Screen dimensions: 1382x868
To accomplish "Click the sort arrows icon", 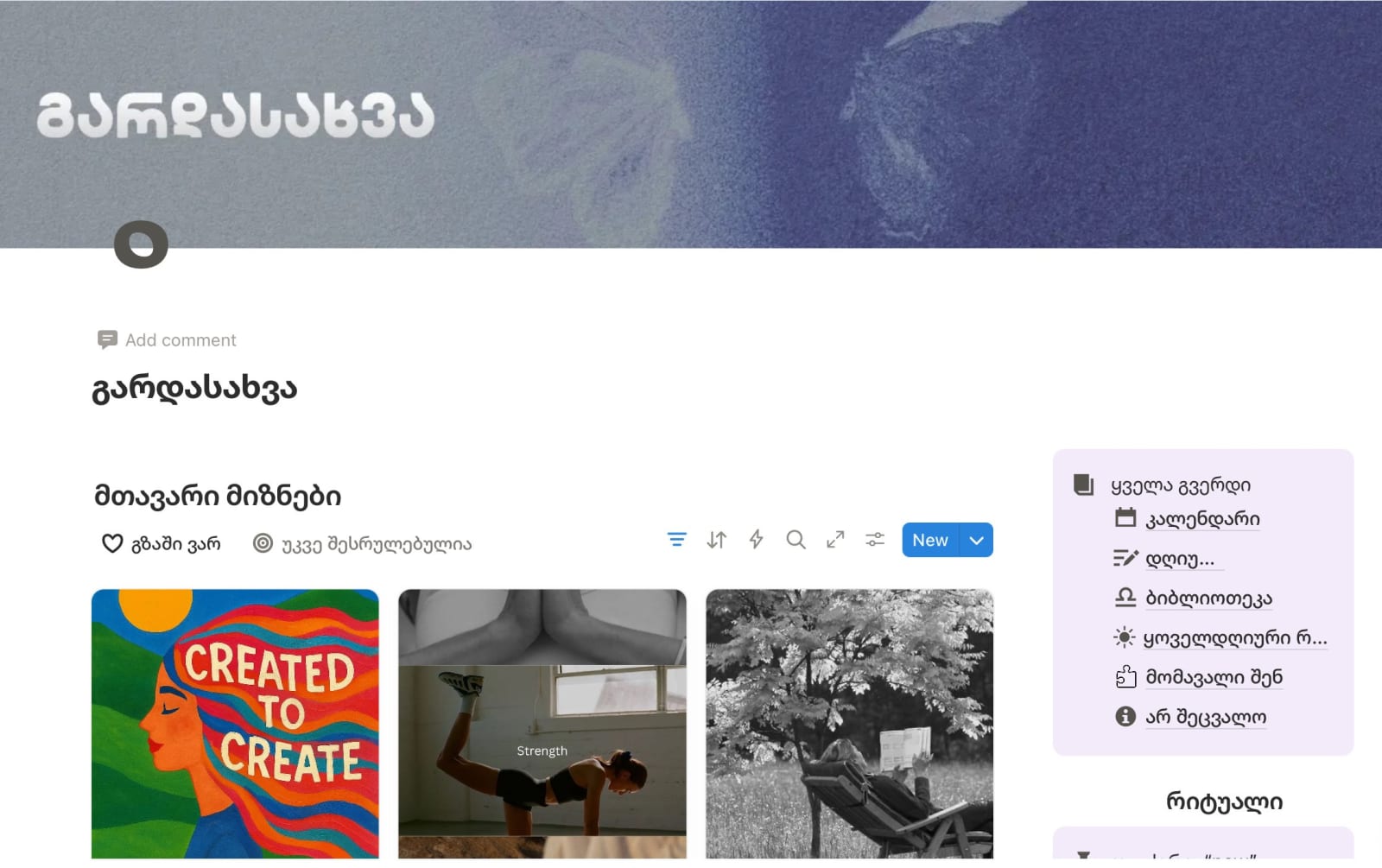I will (x=716, y=541).
